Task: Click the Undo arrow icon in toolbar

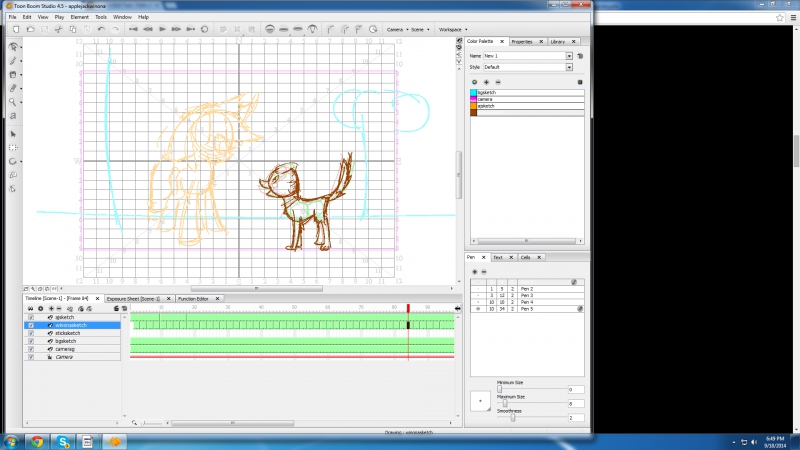Action: [101, 29]
